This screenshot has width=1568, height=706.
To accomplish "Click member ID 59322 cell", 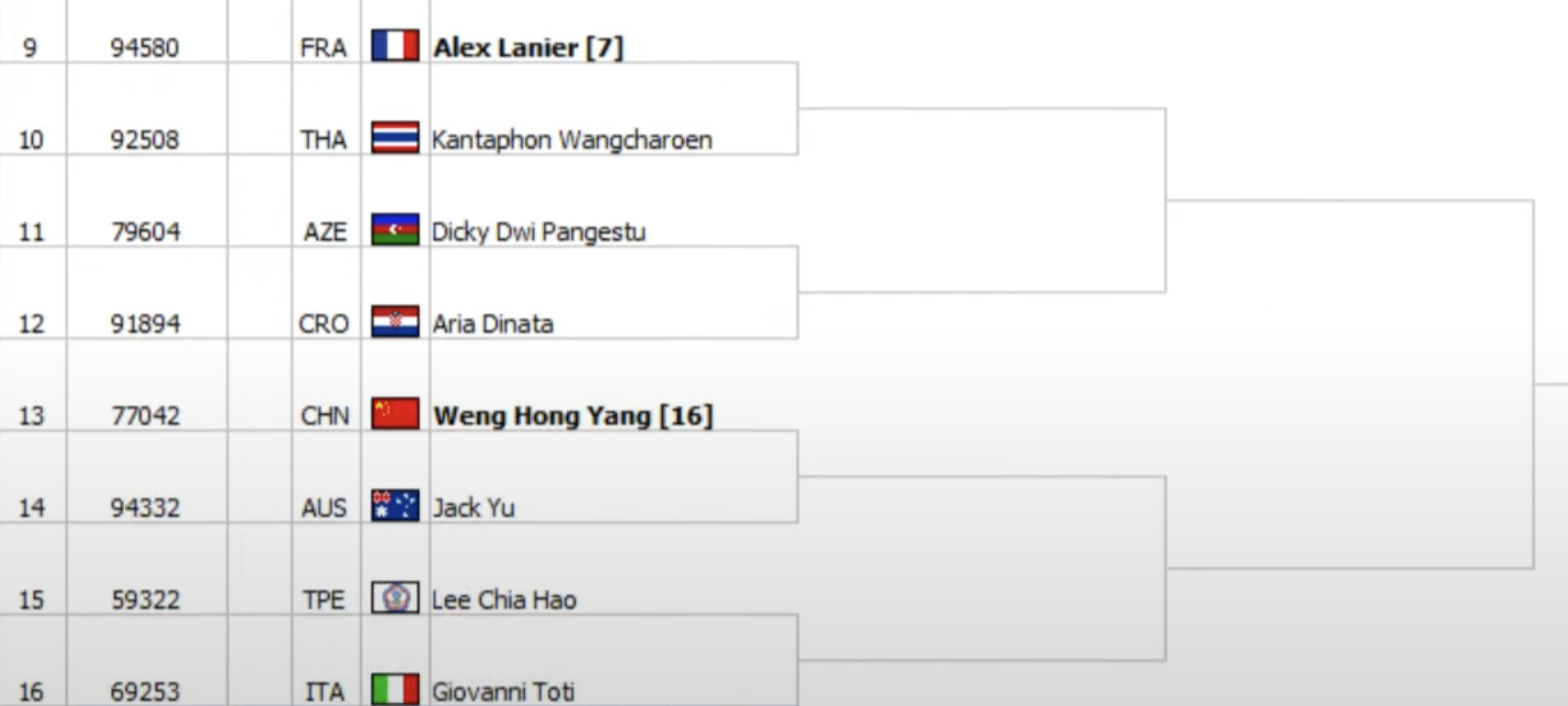I will pos(145,600).
